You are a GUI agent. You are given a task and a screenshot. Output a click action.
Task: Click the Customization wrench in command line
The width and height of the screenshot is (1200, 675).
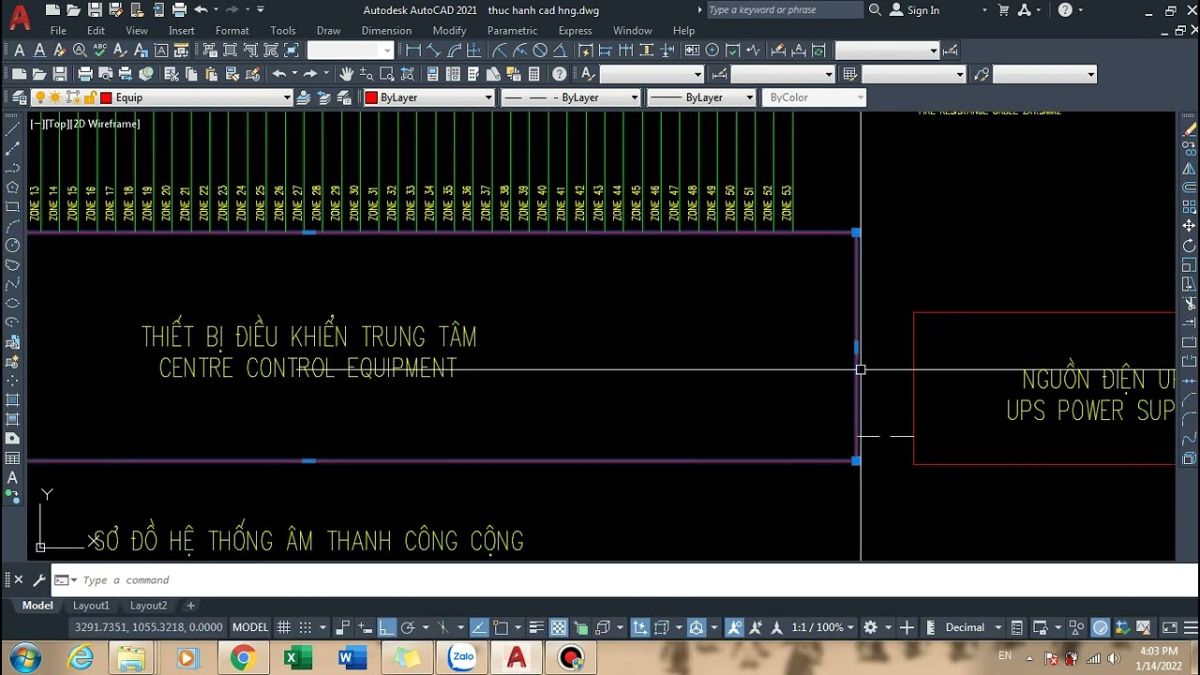point(39,580)
